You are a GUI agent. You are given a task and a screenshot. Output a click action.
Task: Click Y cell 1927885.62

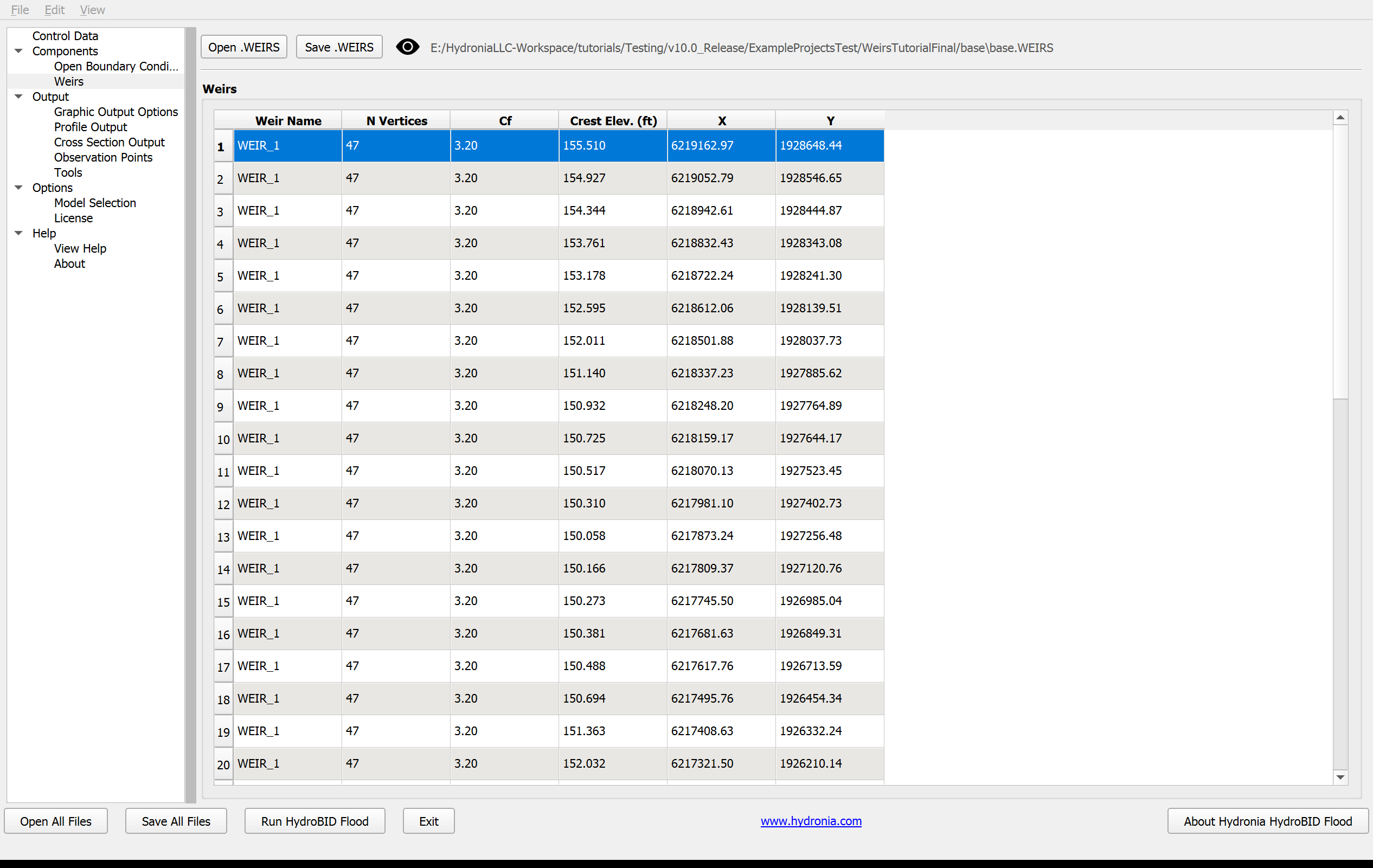tap(830, 374)
